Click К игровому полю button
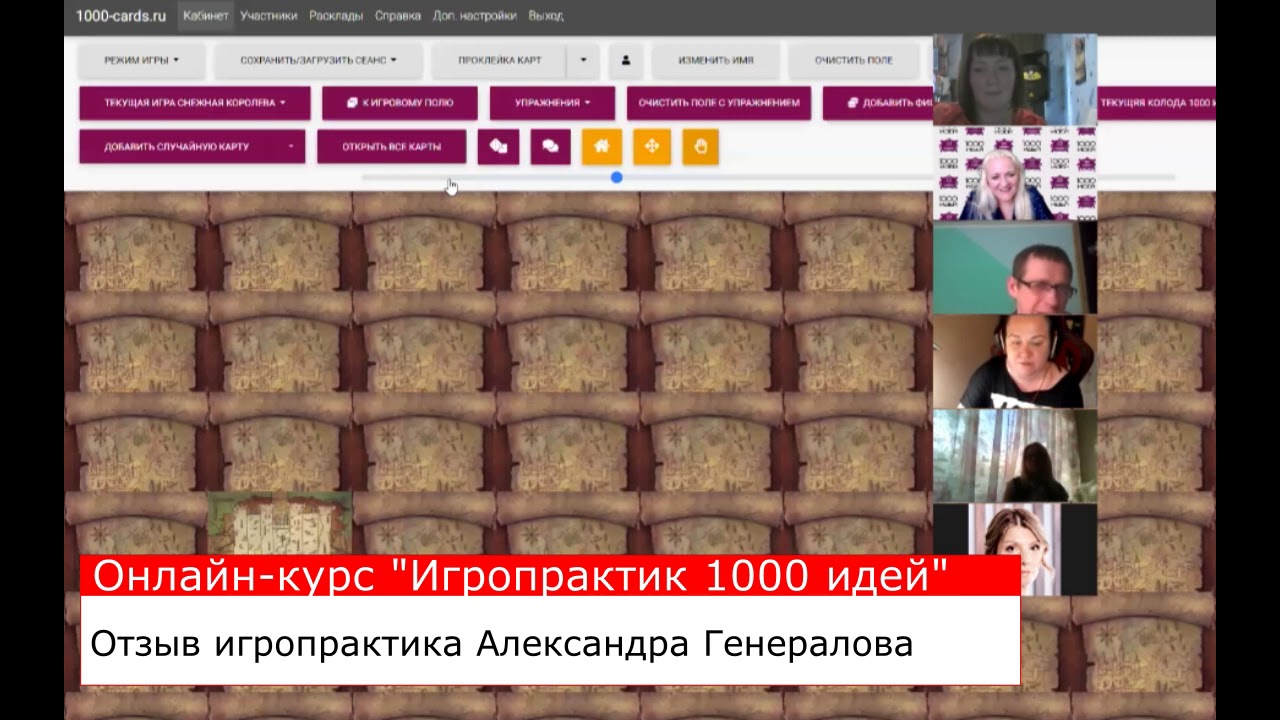The width and height of the screenshot is (1280, 720). [400, 103]
